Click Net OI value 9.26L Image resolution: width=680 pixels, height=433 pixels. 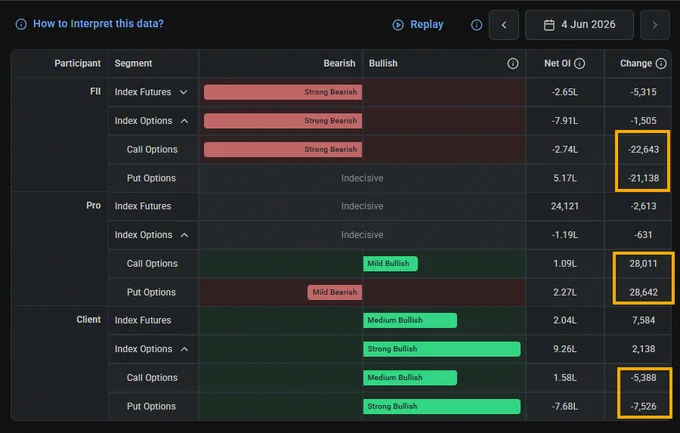click(565, 349)
